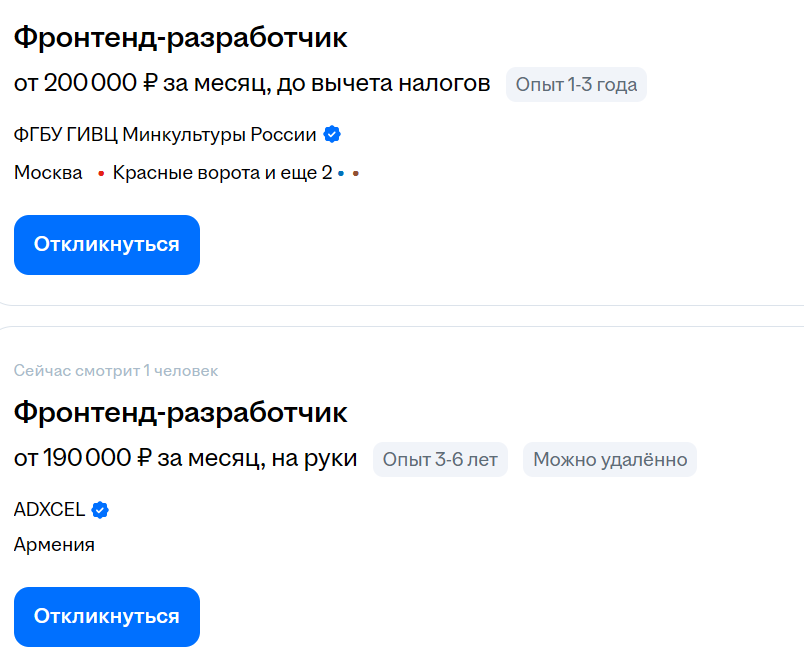Viewport: 804px width, 669px height.
Task: Select the Москва location label
Action: 47,172
